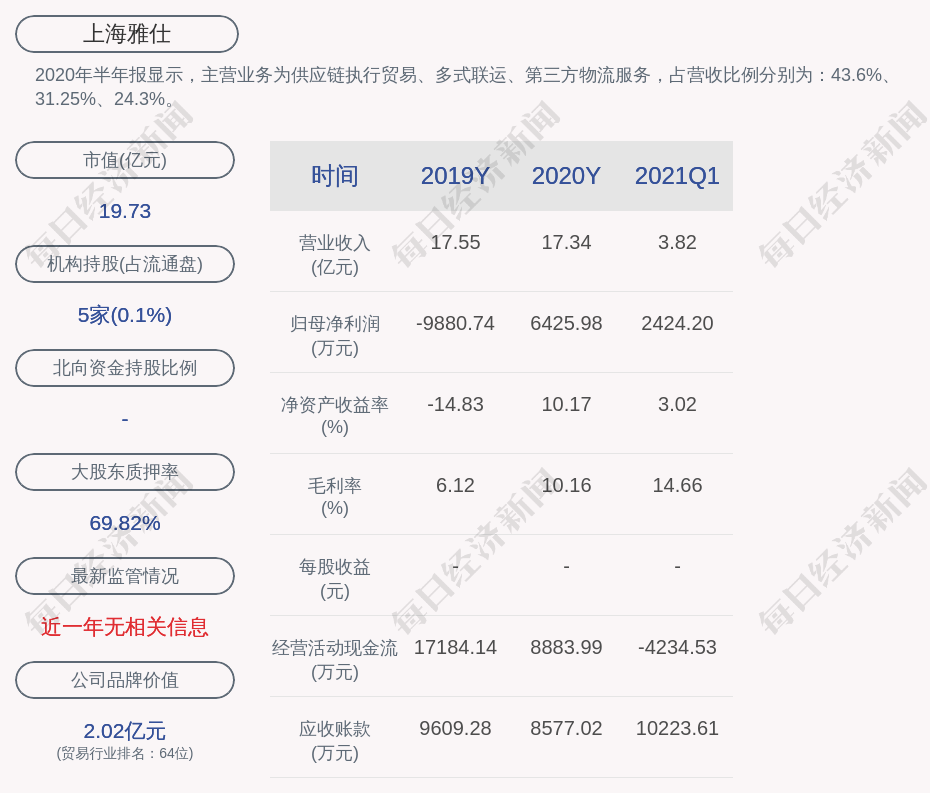Image resolution: width=930 pixels, height=793 pixels.
Task: Click the 应收账款(万元) row label
Action: (x=335, y=740)
